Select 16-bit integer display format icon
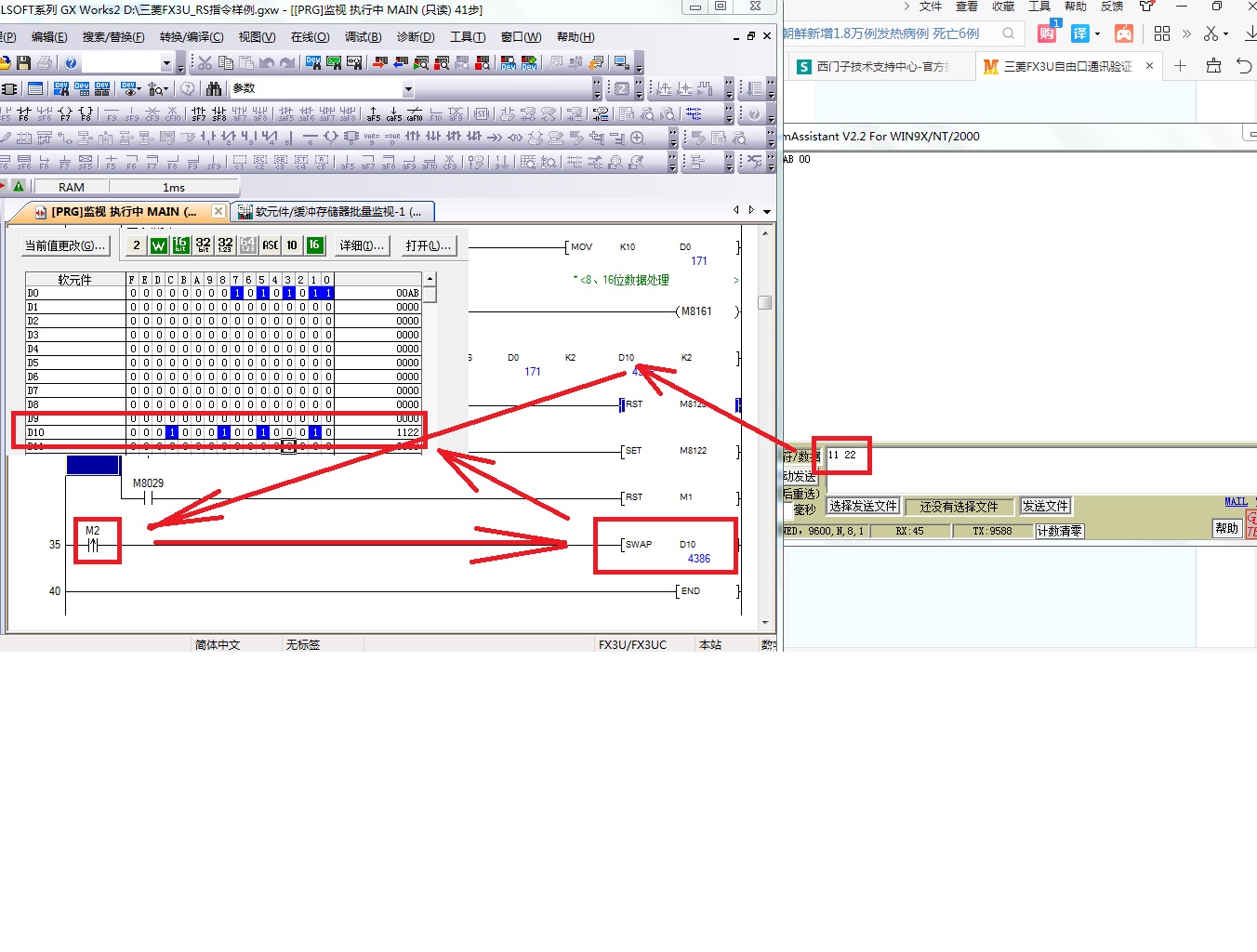The image size is (1257, 952). point(180,245)
